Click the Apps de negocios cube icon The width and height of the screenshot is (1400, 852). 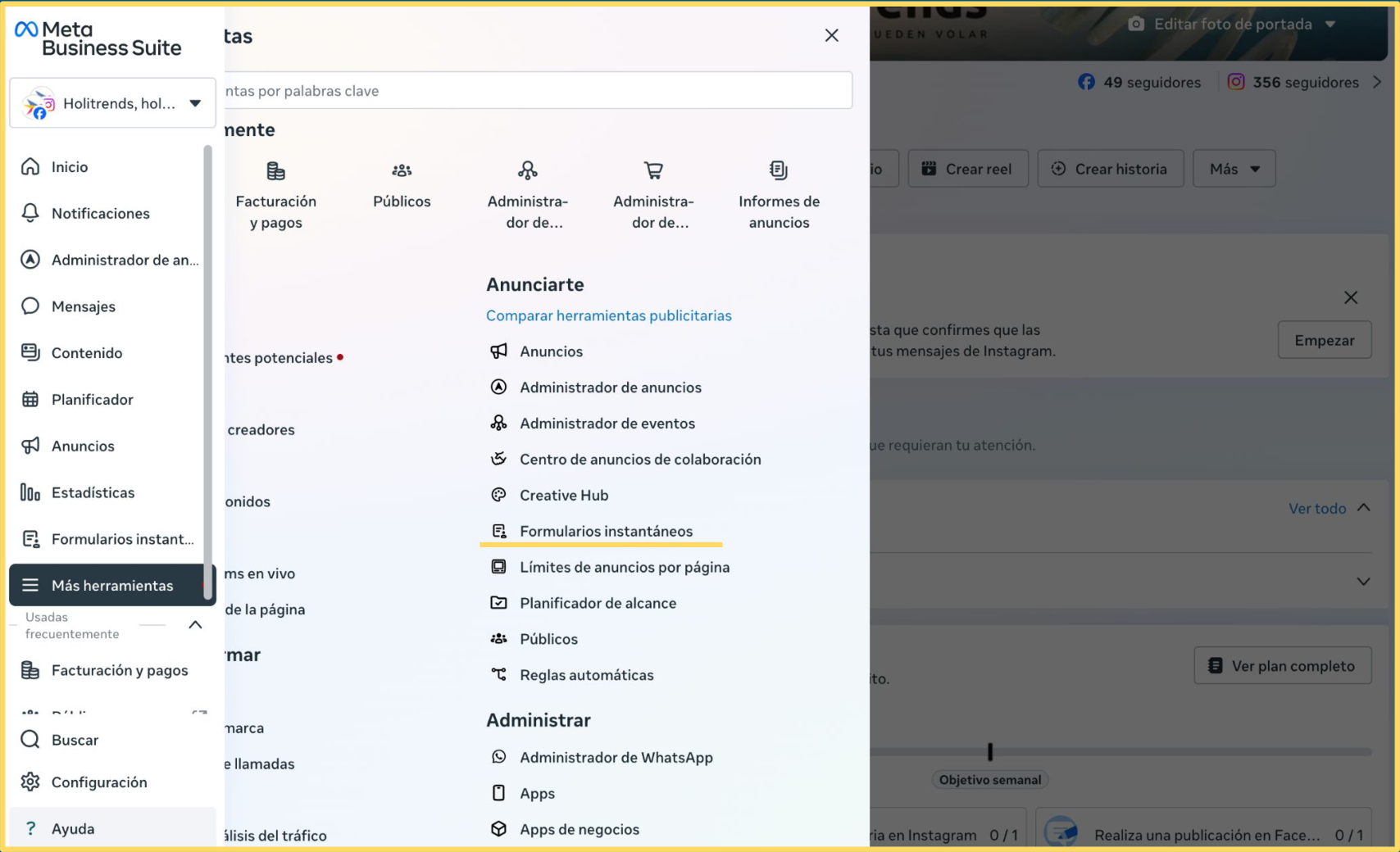pos(498,830)
